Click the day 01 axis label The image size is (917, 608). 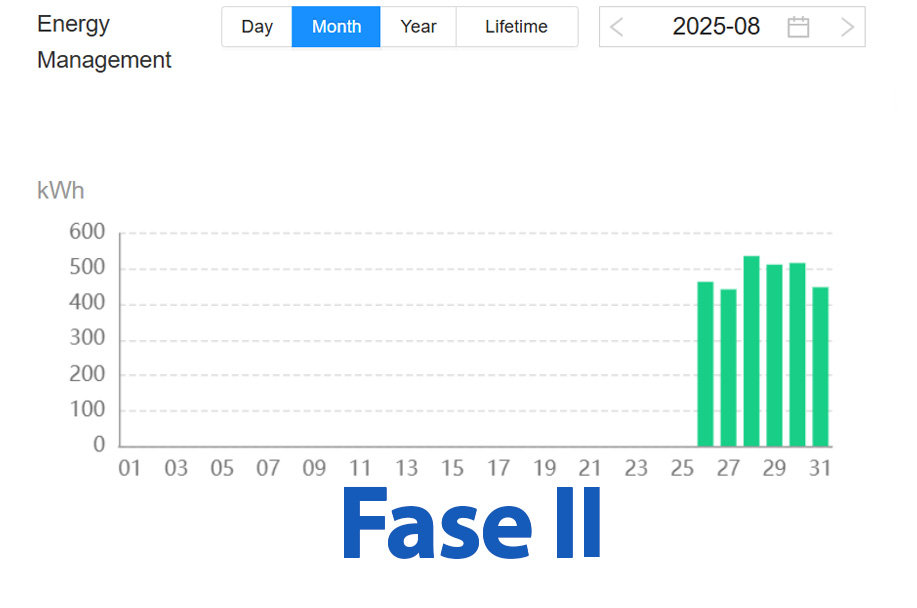tap(130, 467)
